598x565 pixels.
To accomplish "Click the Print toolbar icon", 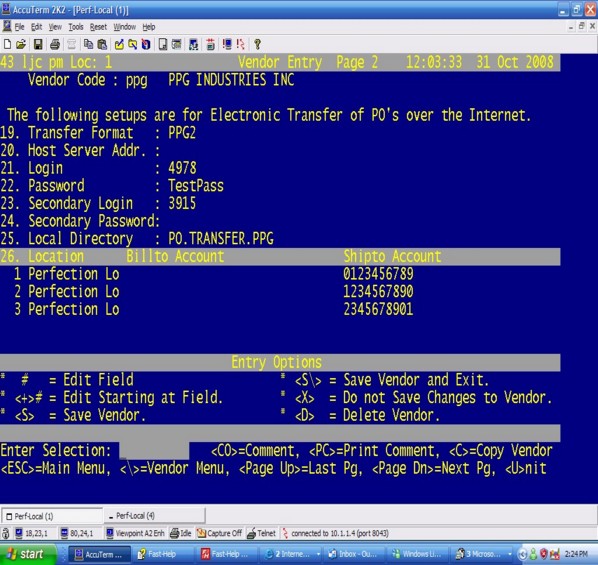I will click(x=55, y=44).
